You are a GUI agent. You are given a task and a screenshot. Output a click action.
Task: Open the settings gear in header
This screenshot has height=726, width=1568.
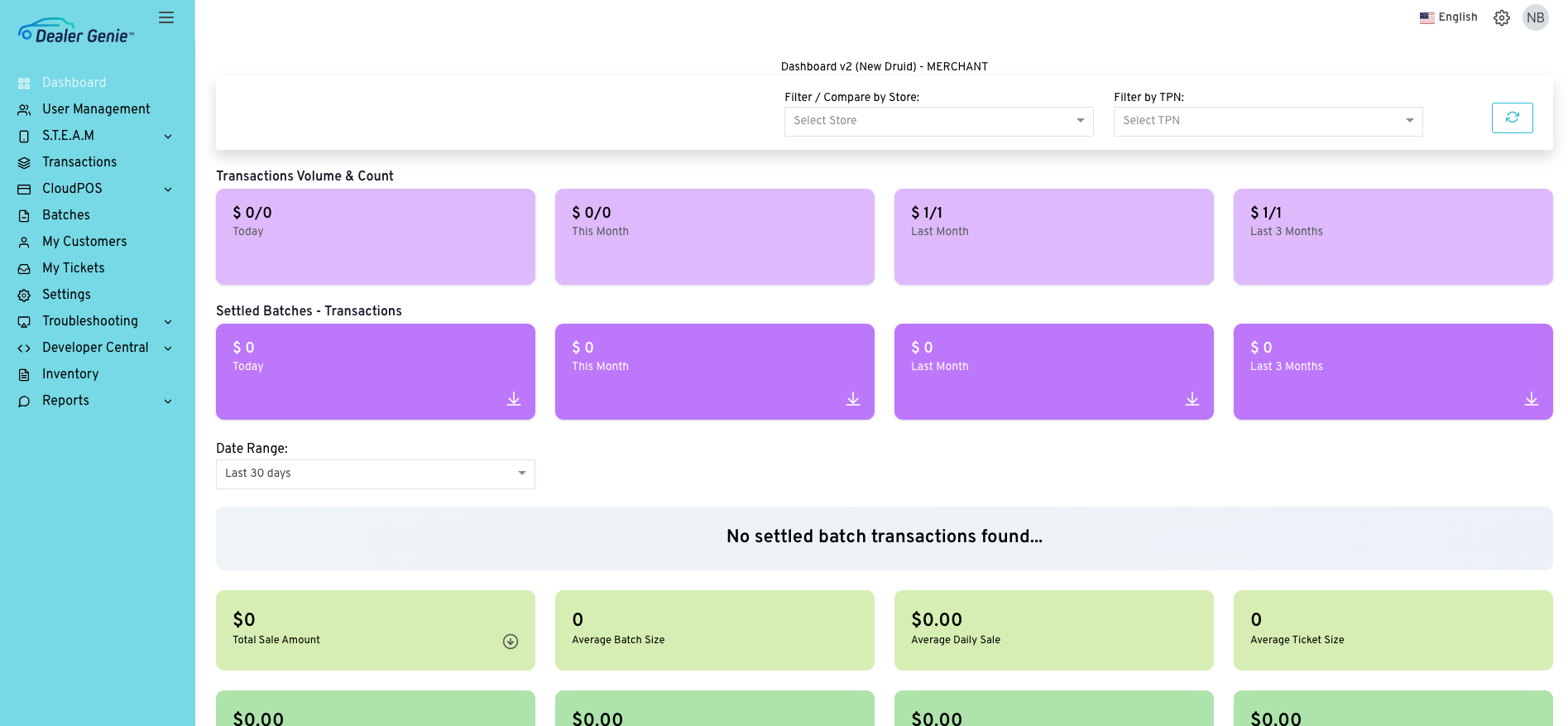(1501, 17)
